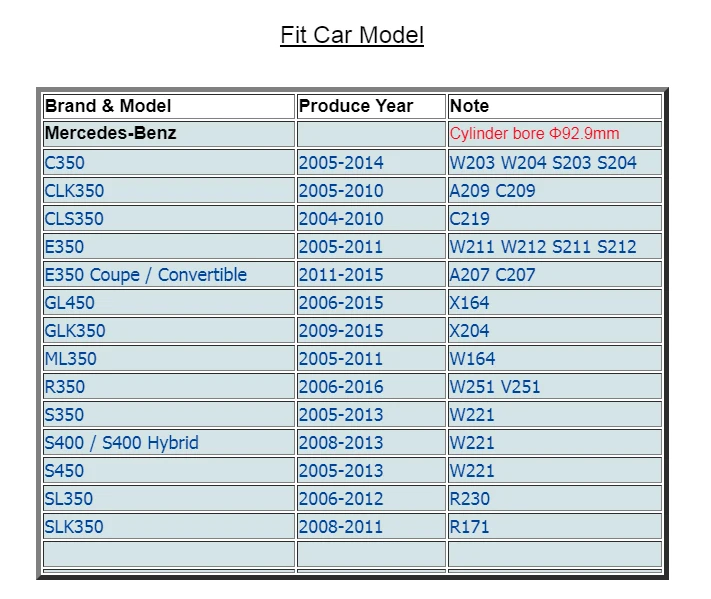Select the 'Produce Year' column header
Image resolution: width=711 pixels, height=599 pixels.
[371, 106]
